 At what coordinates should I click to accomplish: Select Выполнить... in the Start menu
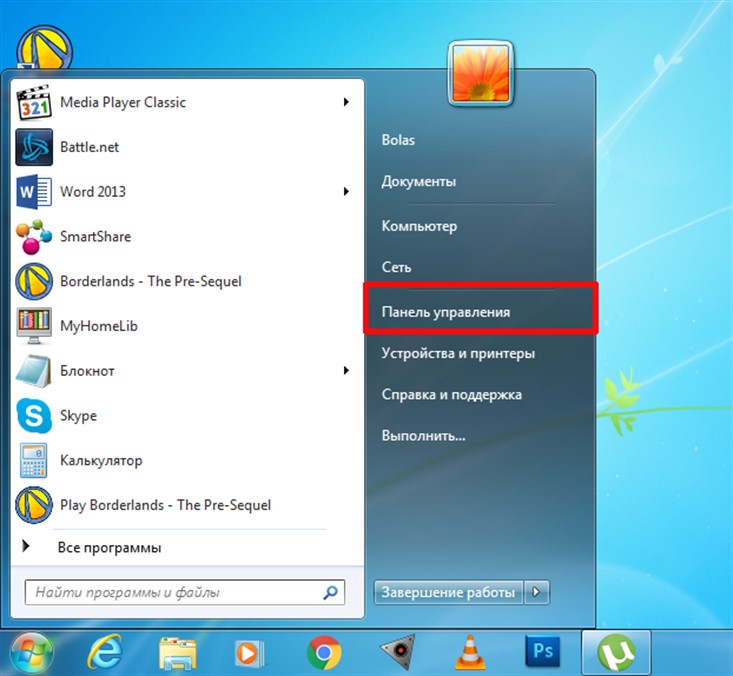pyautogui.click(x=424, y=436)
